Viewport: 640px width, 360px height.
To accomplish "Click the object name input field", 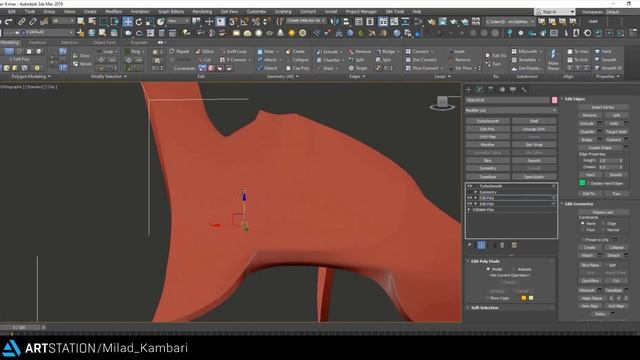I will coord(507,100).
